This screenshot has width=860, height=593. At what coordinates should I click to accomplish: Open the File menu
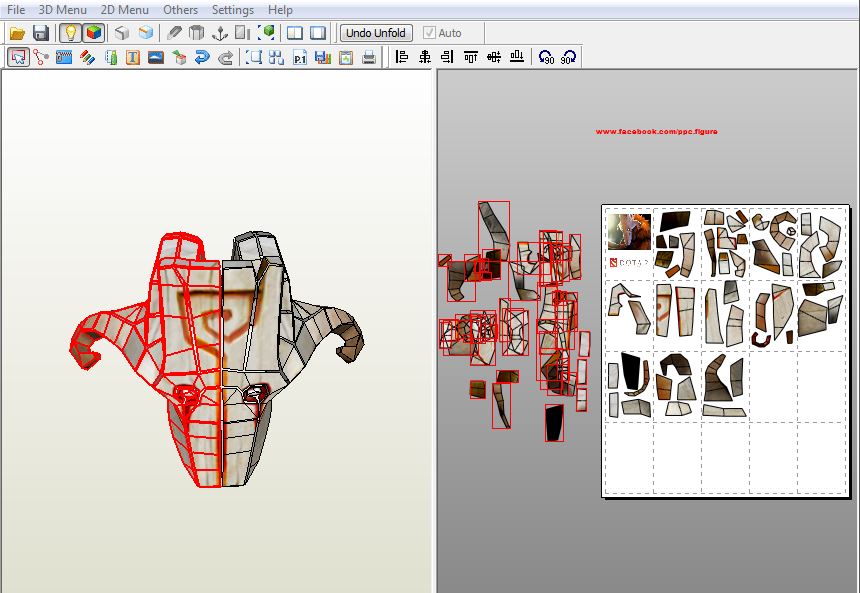[x=16, y=10]
